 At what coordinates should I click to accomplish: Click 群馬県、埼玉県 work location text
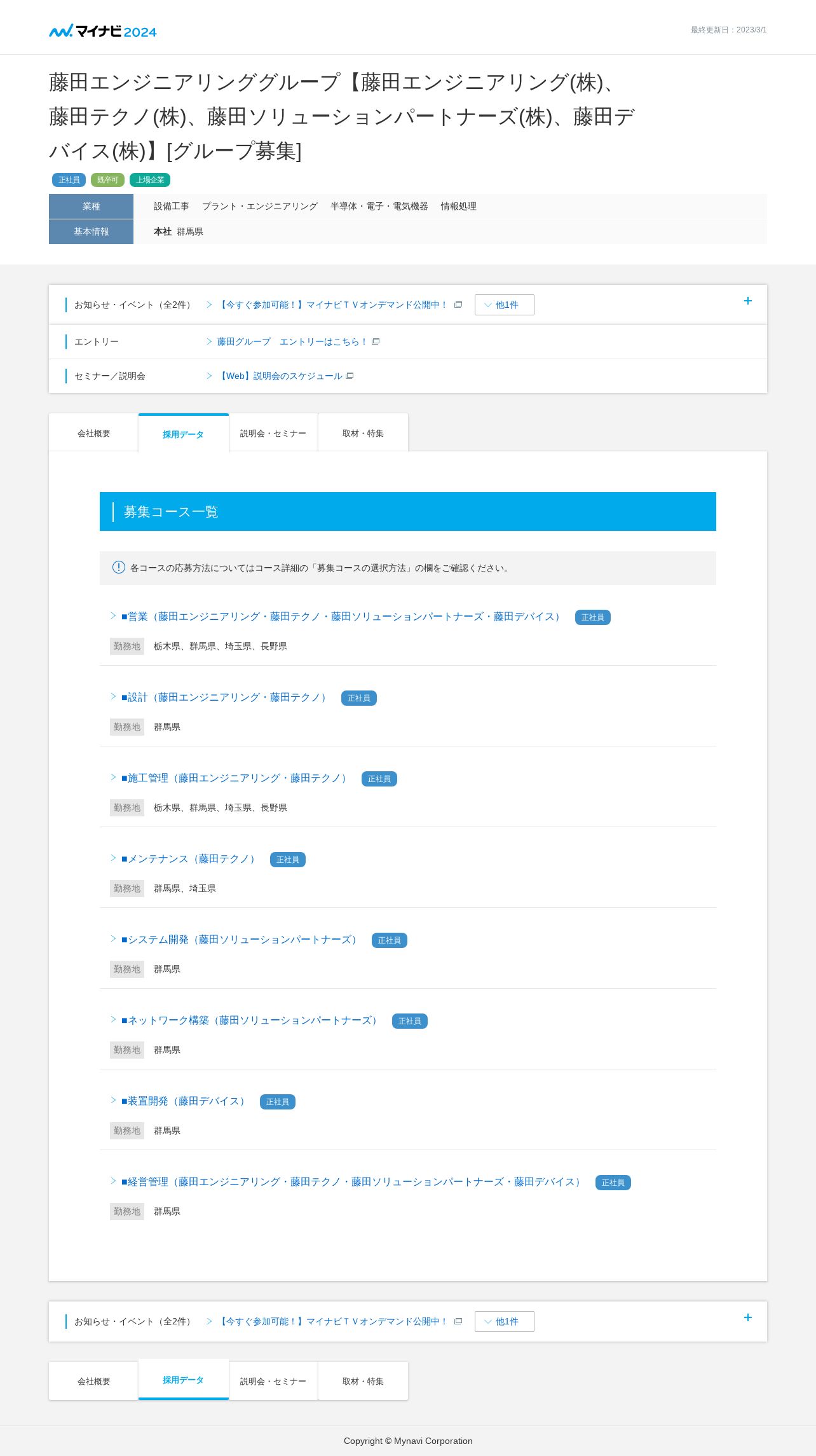[185, 889]
